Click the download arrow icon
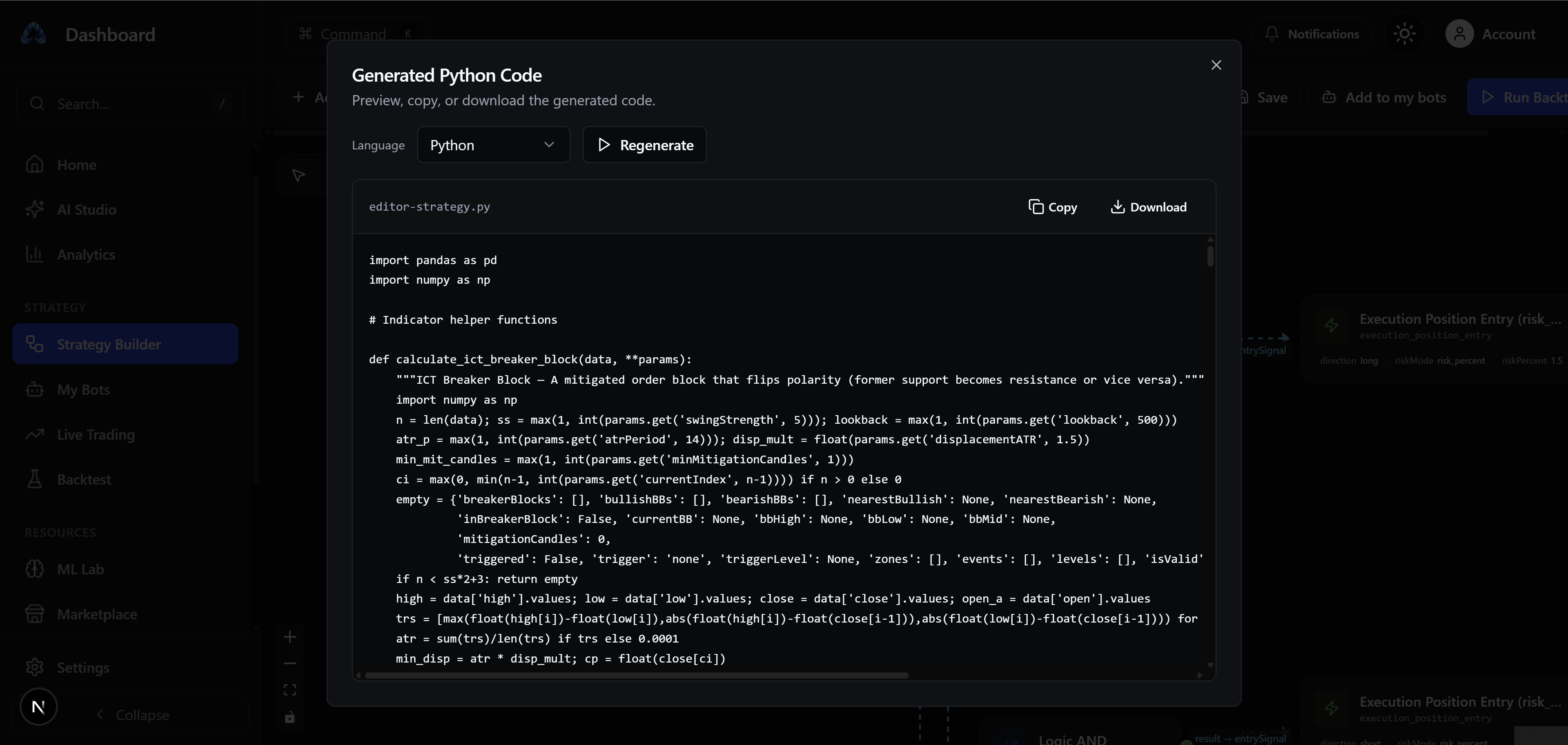Image resolution: width=1568 pixels, height=745 pixels. click(x=1117, y=207)
